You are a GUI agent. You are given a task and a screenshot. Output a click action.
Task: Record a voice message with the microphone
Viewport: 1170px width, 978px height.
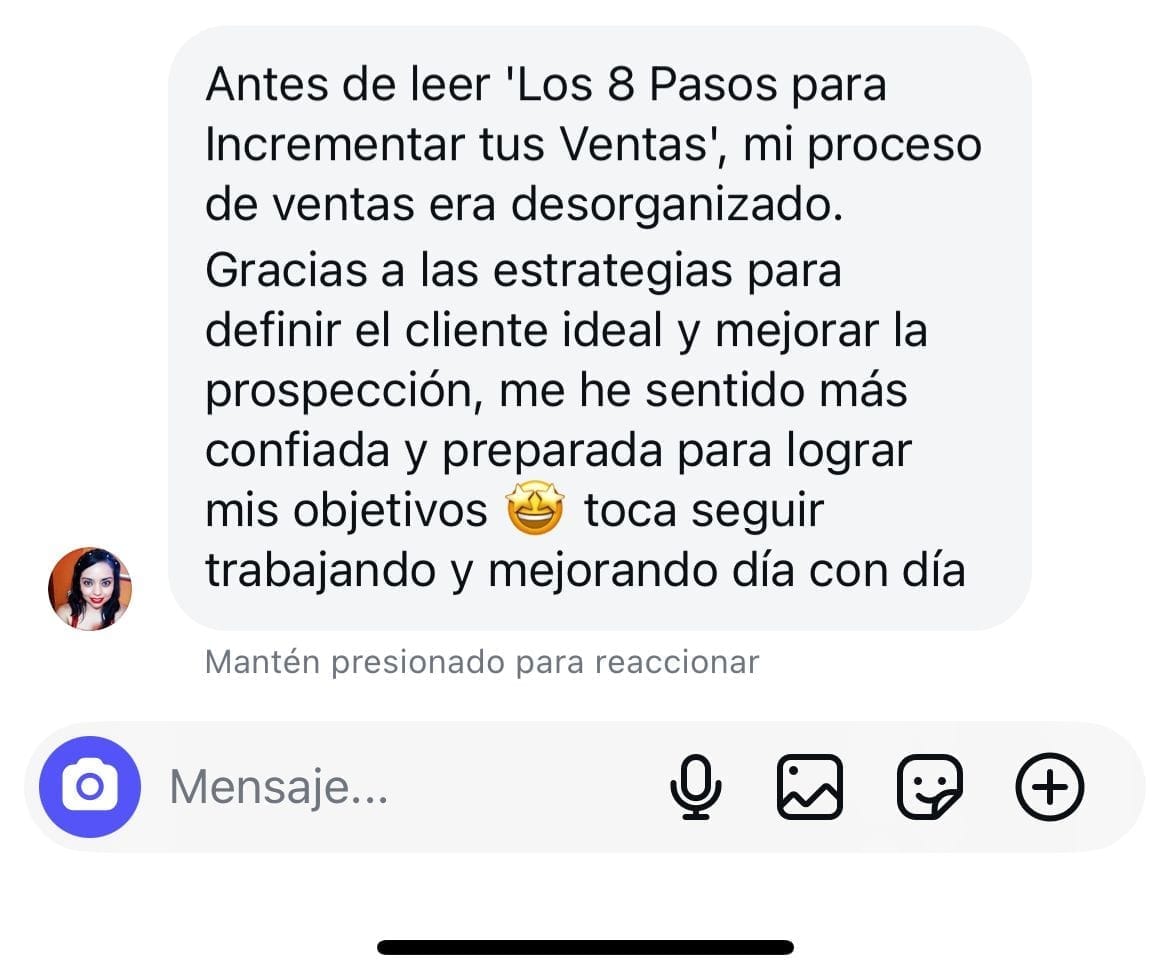pos(695,787)
